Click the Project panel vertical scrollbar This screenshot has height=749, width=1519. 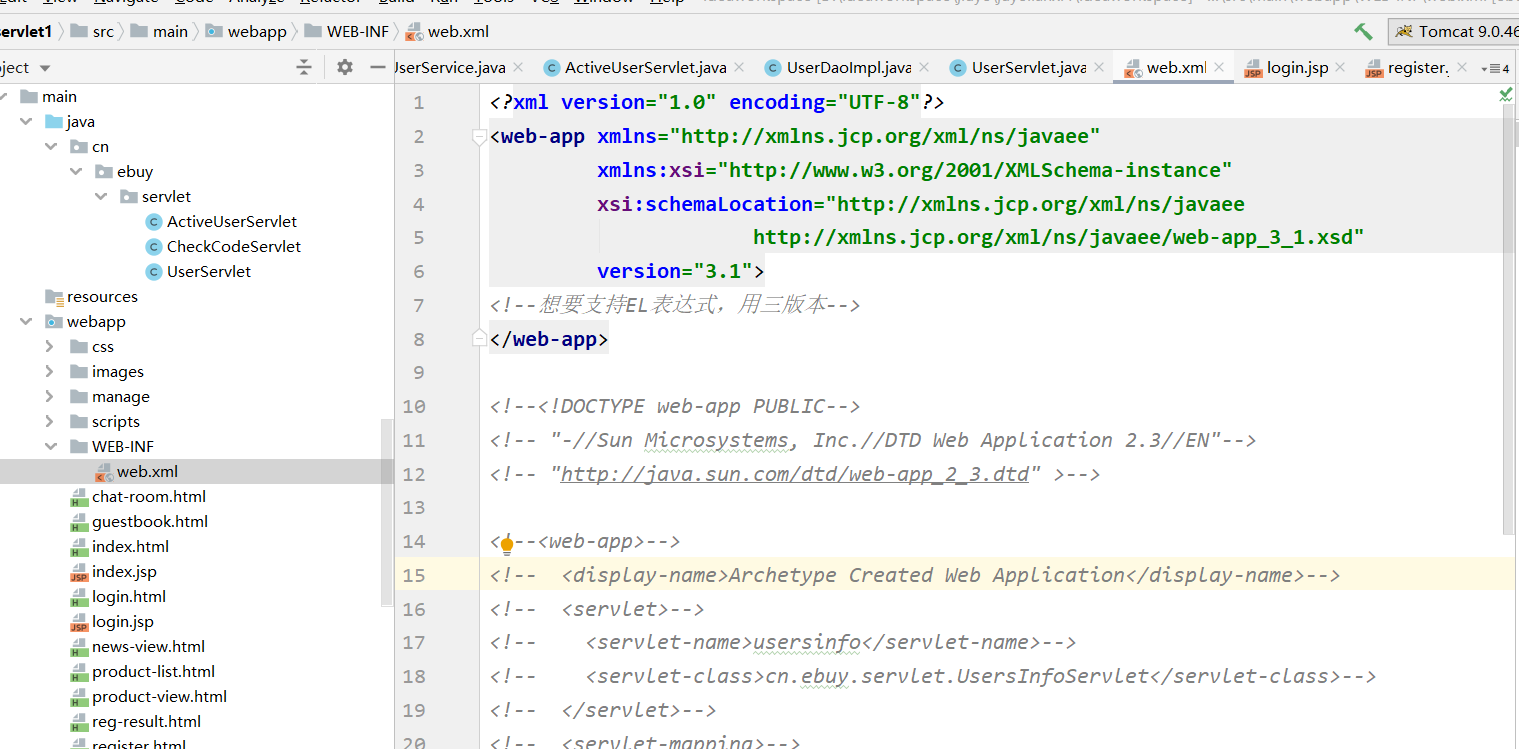[386, 512]
